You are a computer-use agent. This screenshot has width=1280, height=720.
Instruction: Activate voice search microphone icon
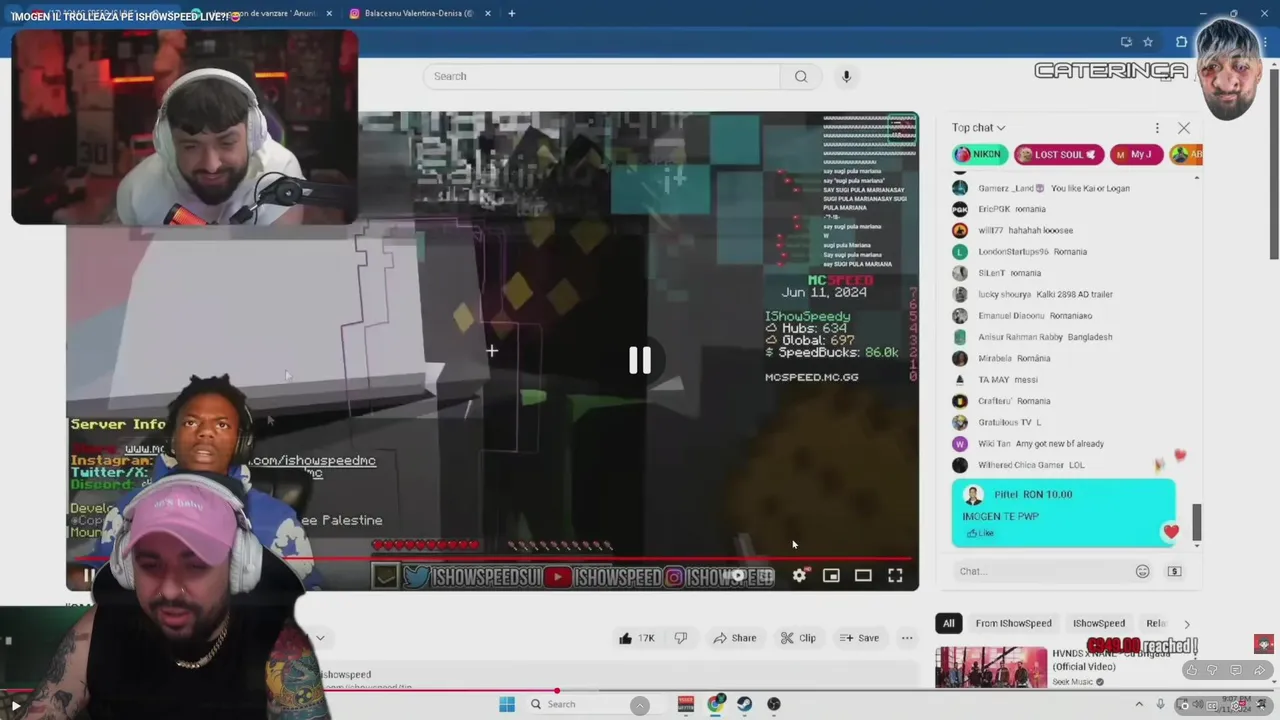[846, 76]
